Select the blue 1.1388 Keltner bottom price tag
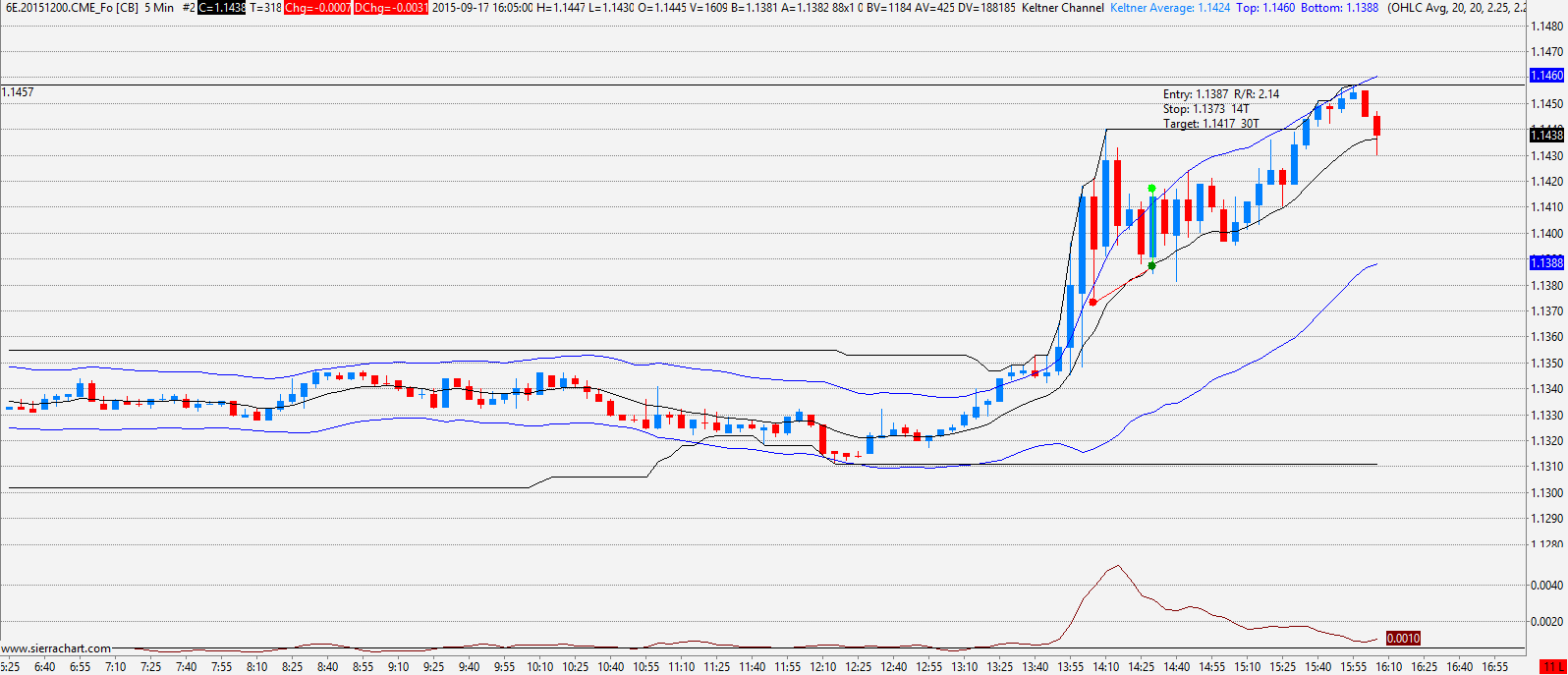Viewport: 1568px width, 675px height. (x=1546, y=262)
